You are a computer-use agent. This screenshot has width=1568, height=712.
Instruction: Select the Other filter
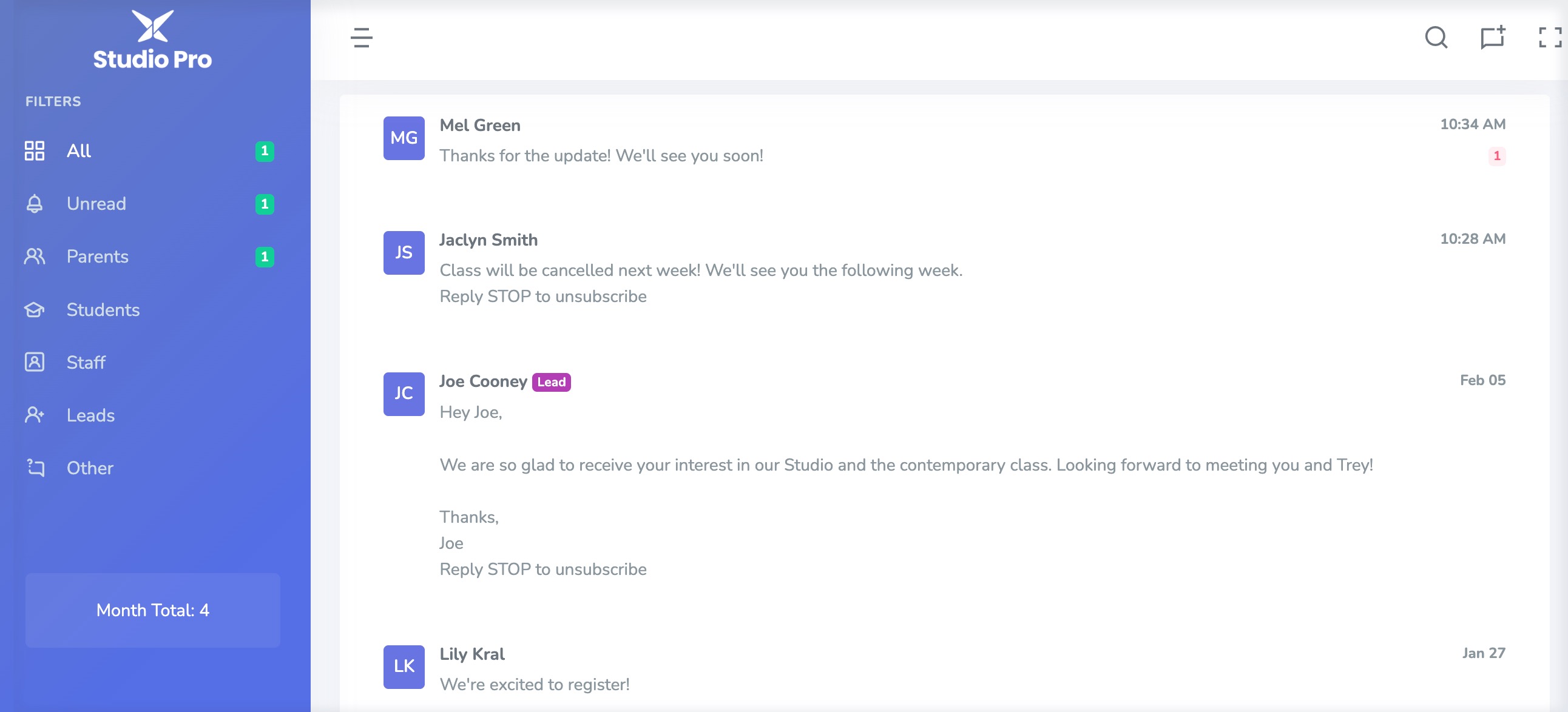click(149, 468)
